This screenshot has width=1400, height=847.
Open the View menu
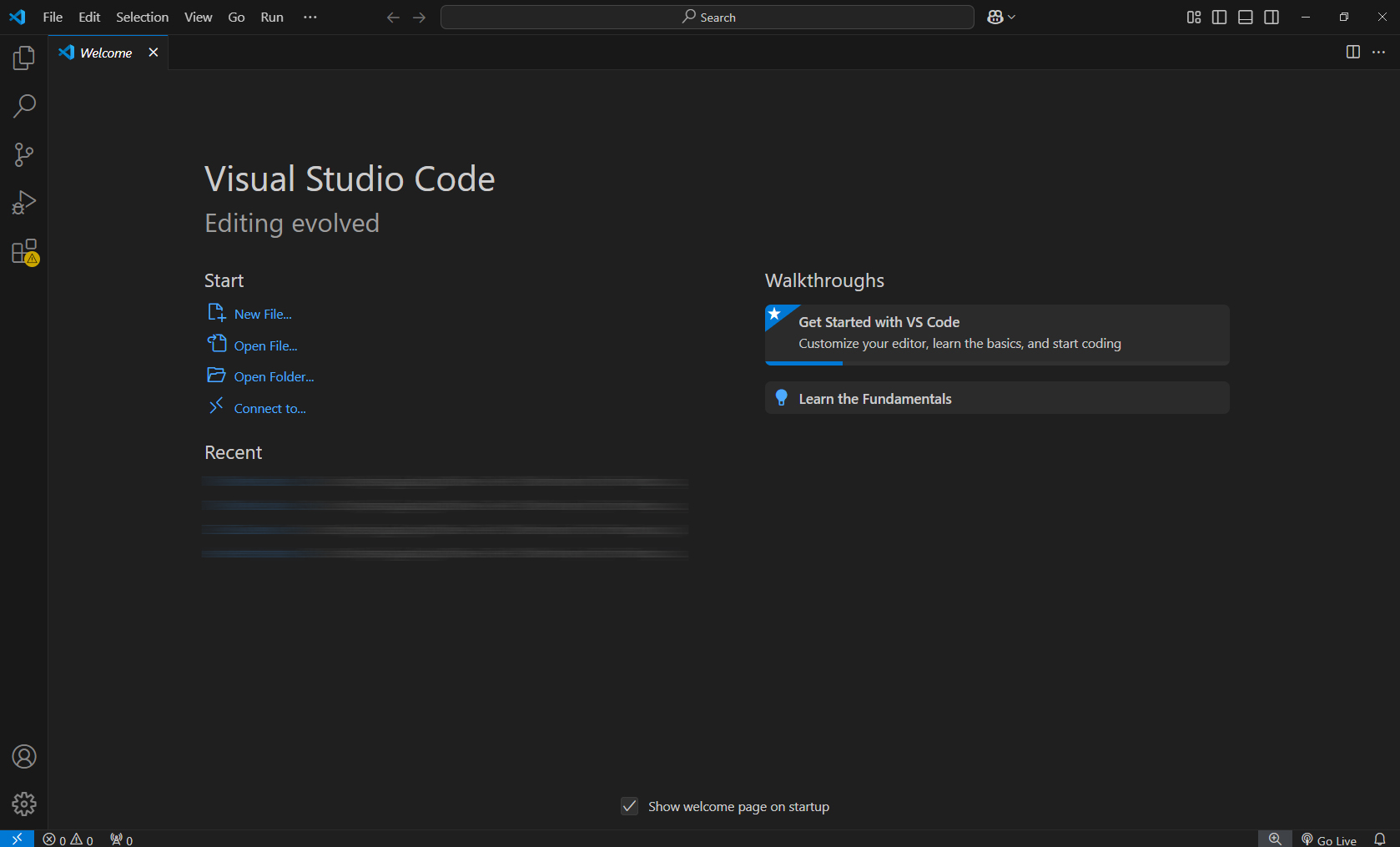198,17
